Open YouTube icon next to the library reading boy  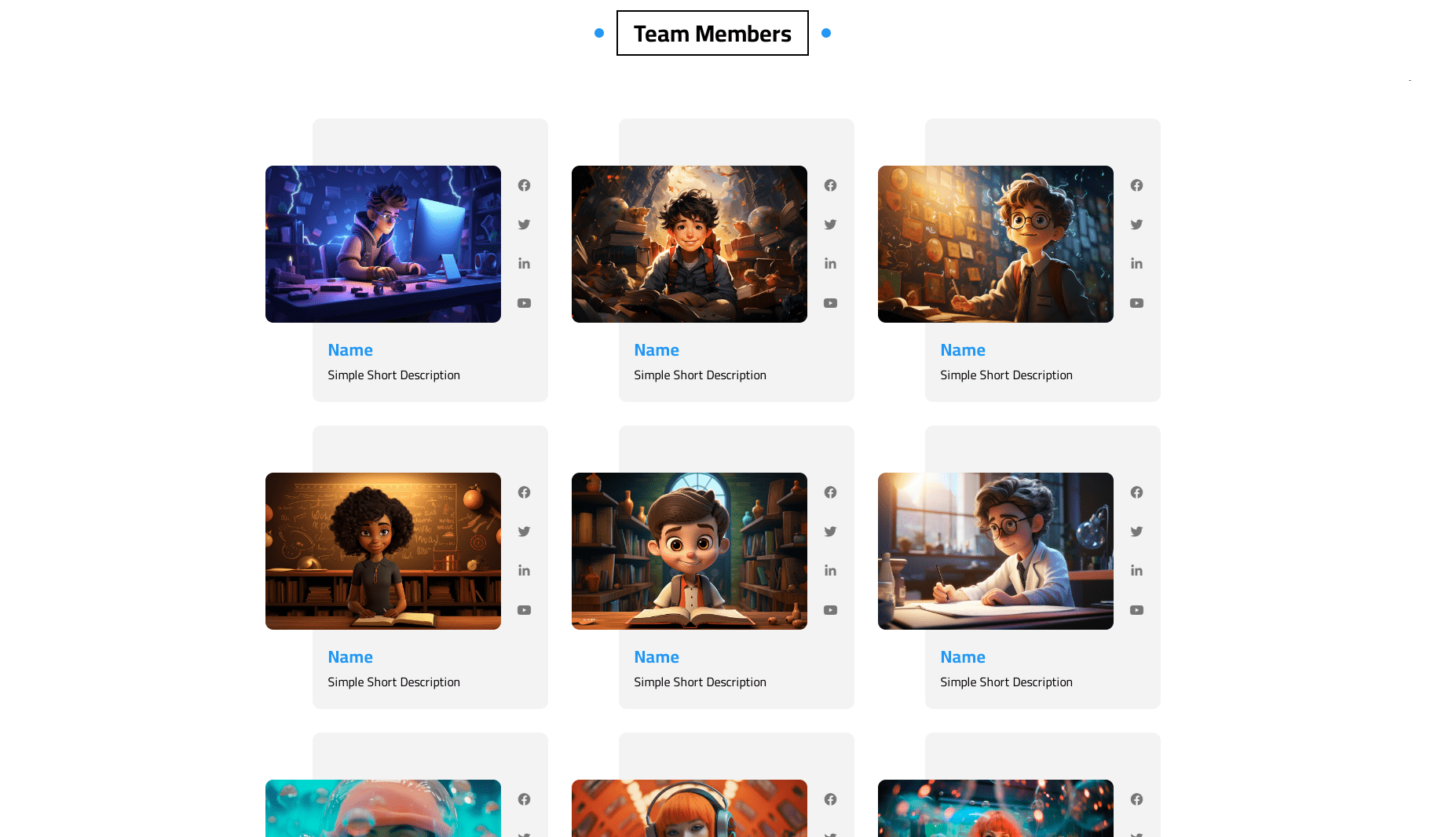[x=830, y=610]
